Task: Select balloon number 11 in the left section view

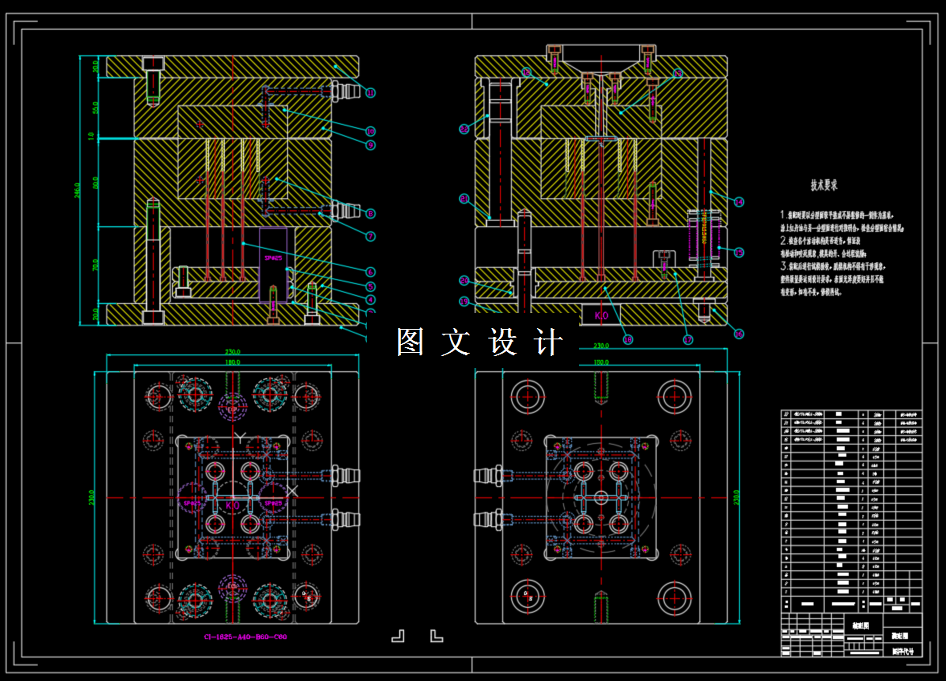Action: 370,93
